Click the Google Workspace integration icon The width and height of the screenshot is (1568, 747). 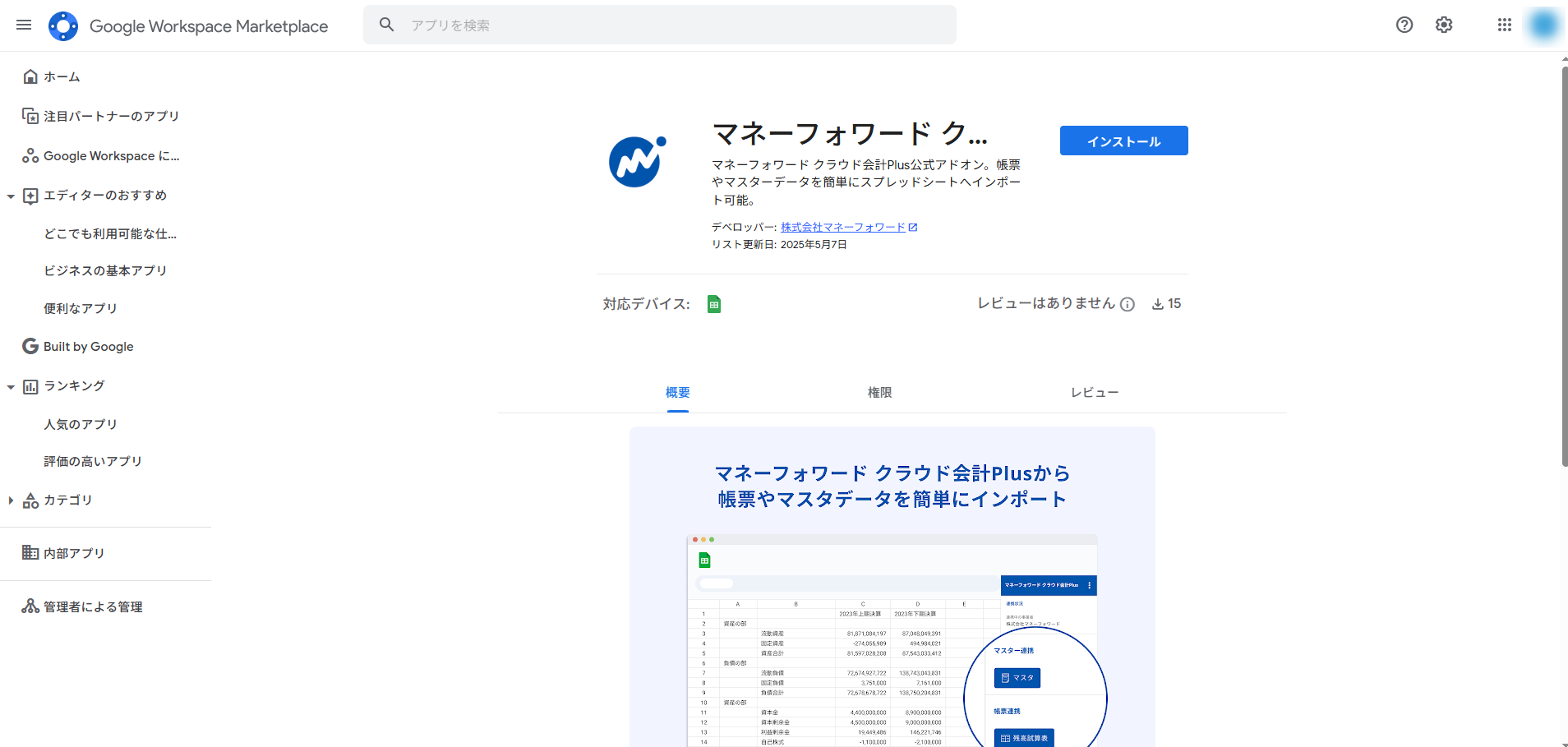30,155
